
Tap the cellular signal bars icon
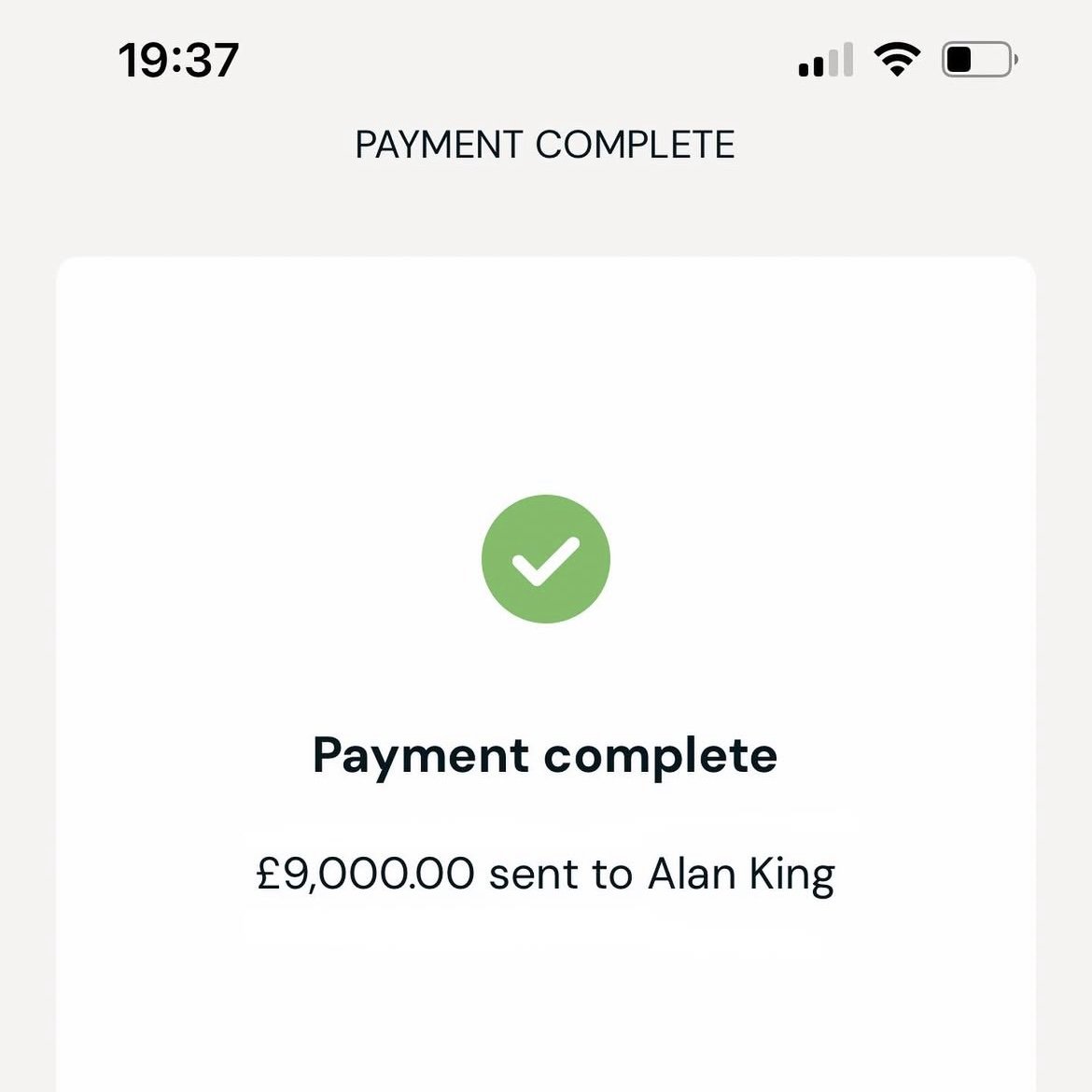[825, 60]
